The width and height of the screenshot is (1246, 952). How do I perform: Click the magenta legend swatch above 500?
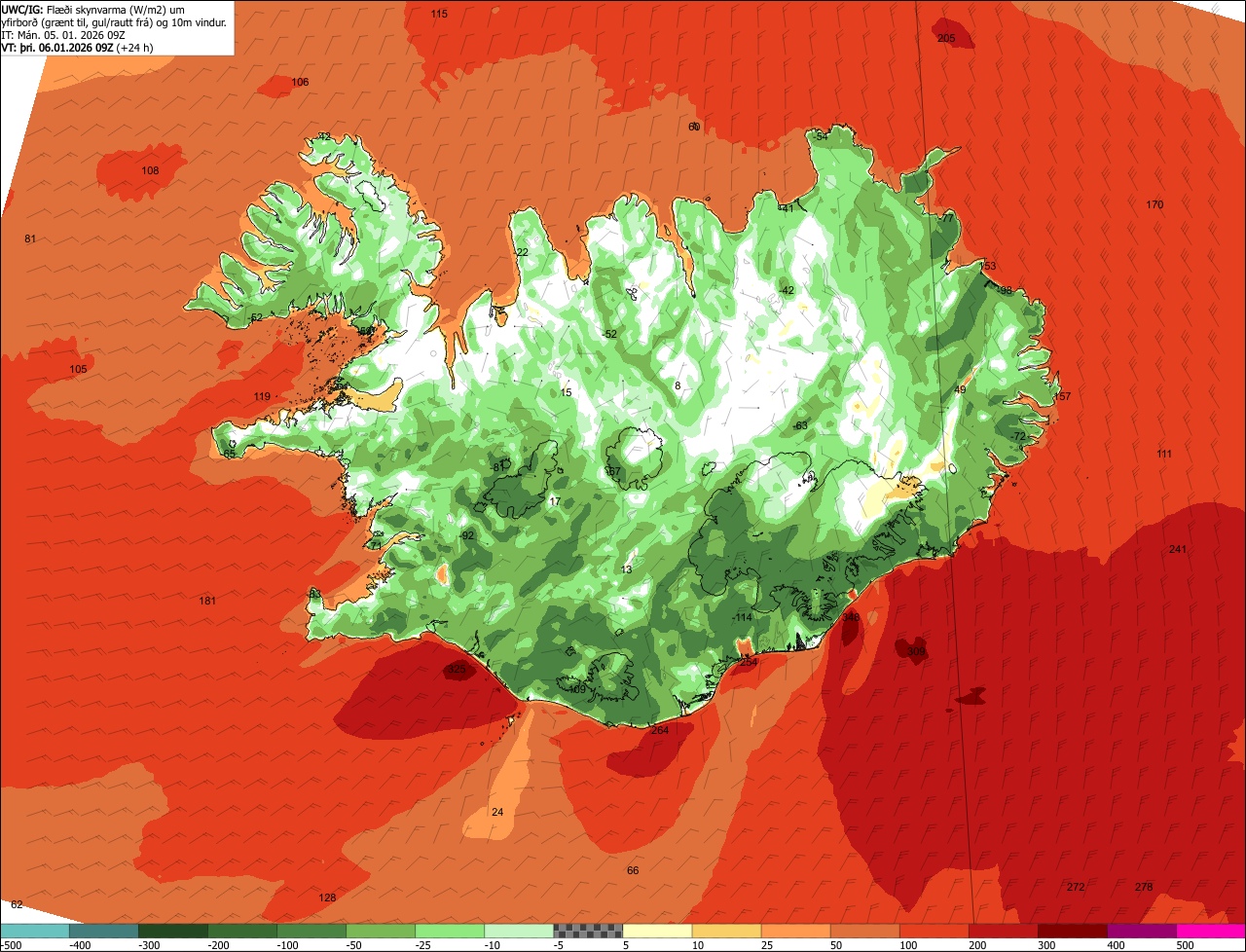1210,931
